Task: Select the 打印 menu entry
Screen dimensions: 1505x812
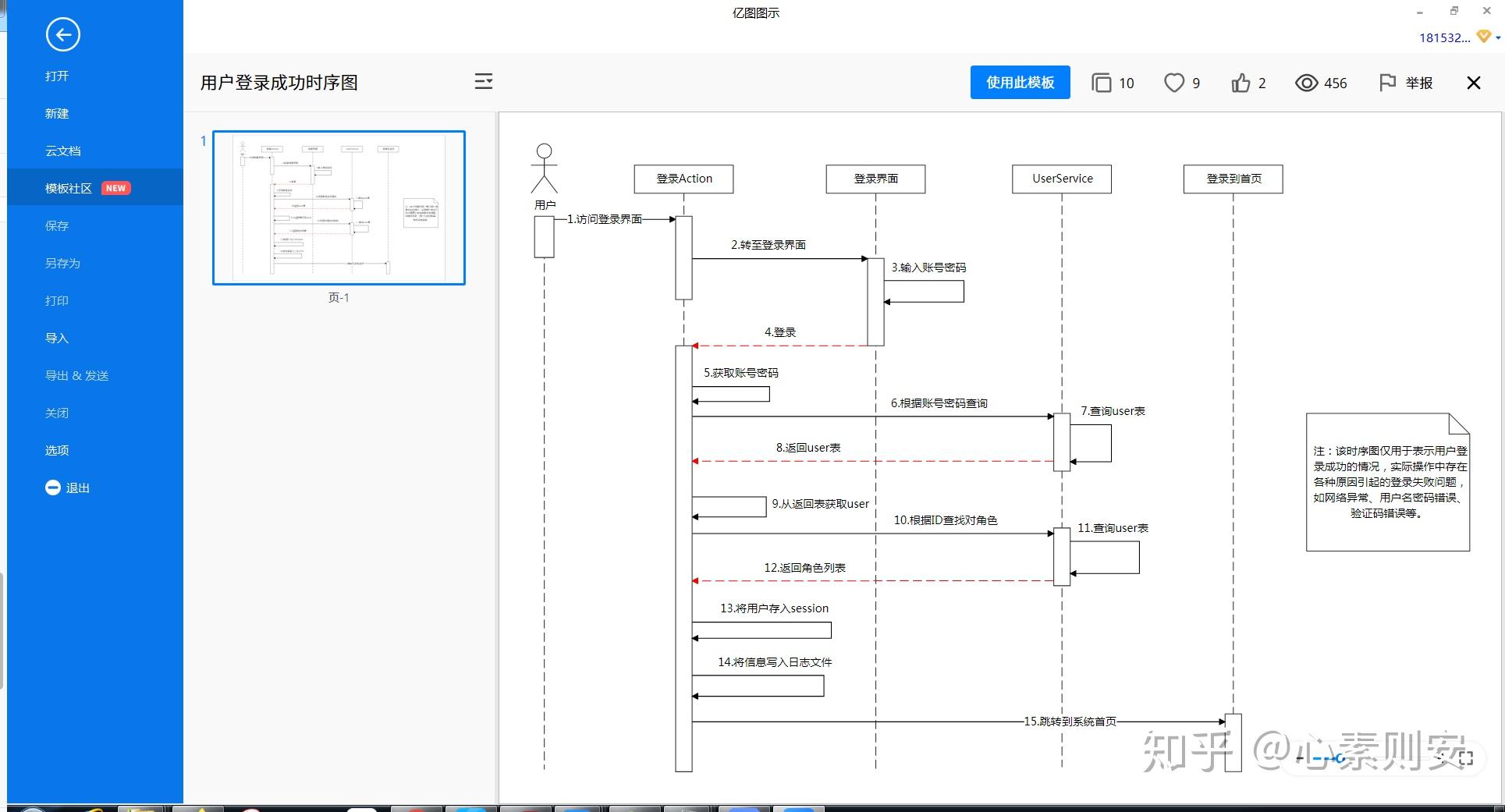Action: click(x=57, y=300)
